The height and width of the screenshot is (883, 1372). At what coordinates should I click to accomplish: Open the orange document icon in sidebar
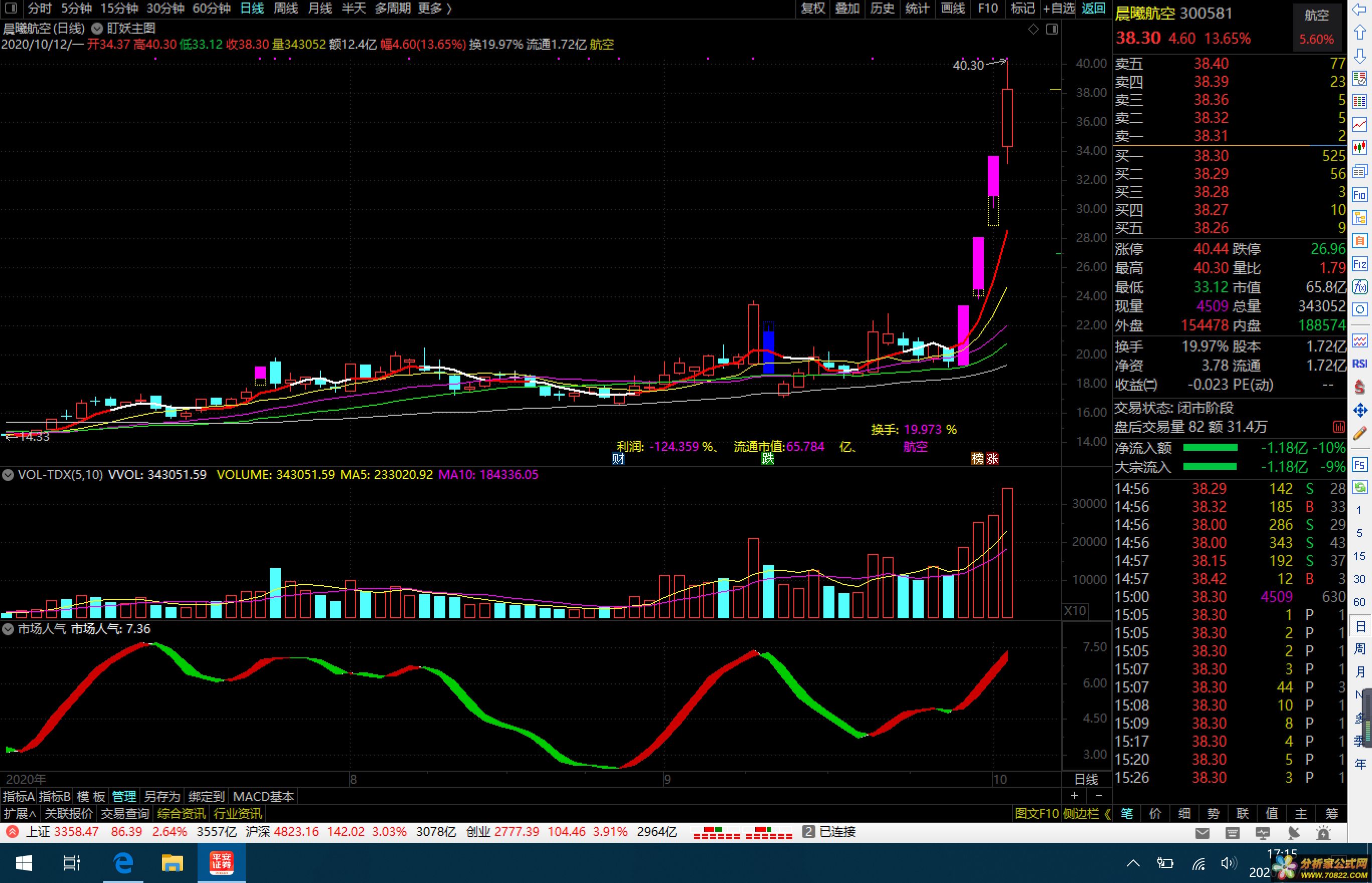click(x=1359, y=241)
